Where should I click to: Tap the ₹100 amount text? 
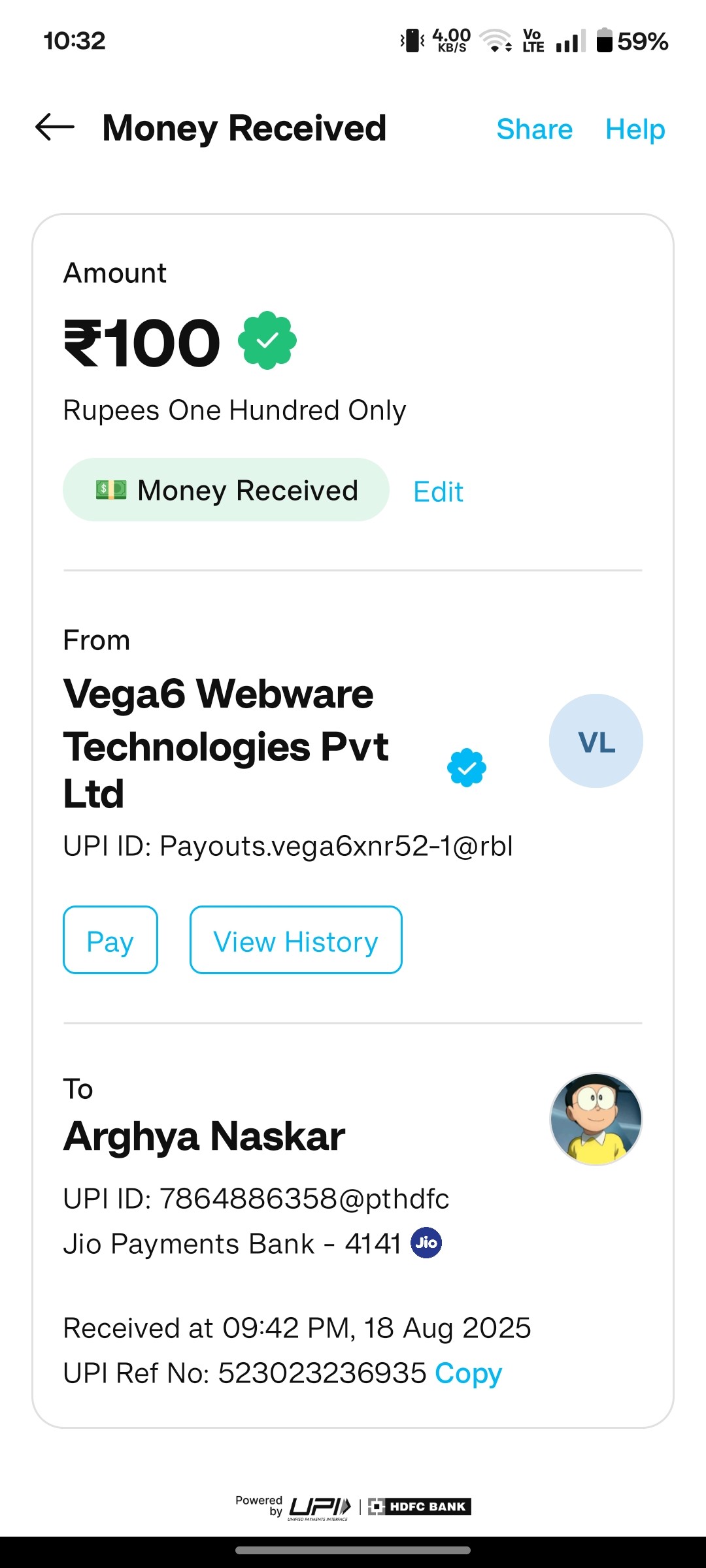142,343
